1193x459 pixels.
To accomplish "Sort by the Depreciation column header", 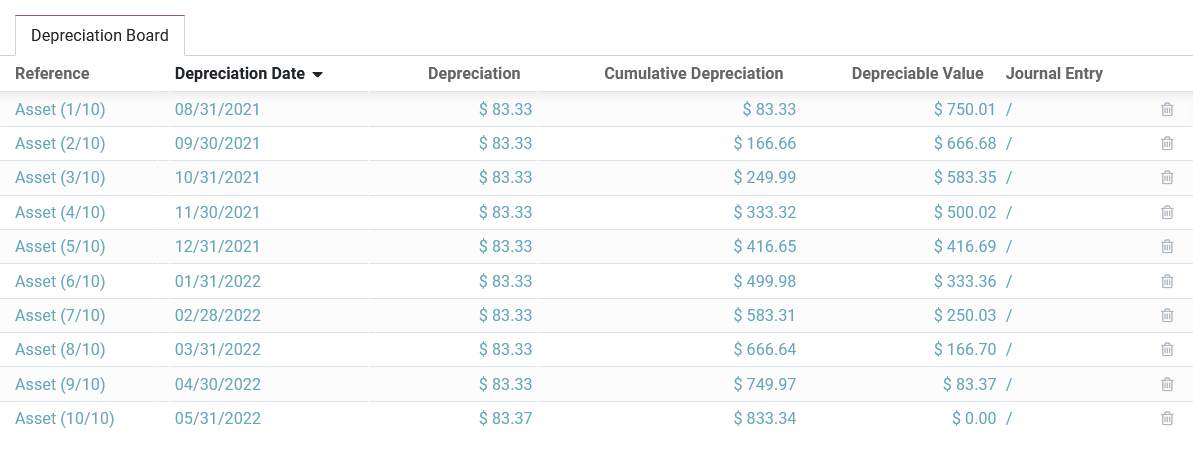I will [474, 74].
